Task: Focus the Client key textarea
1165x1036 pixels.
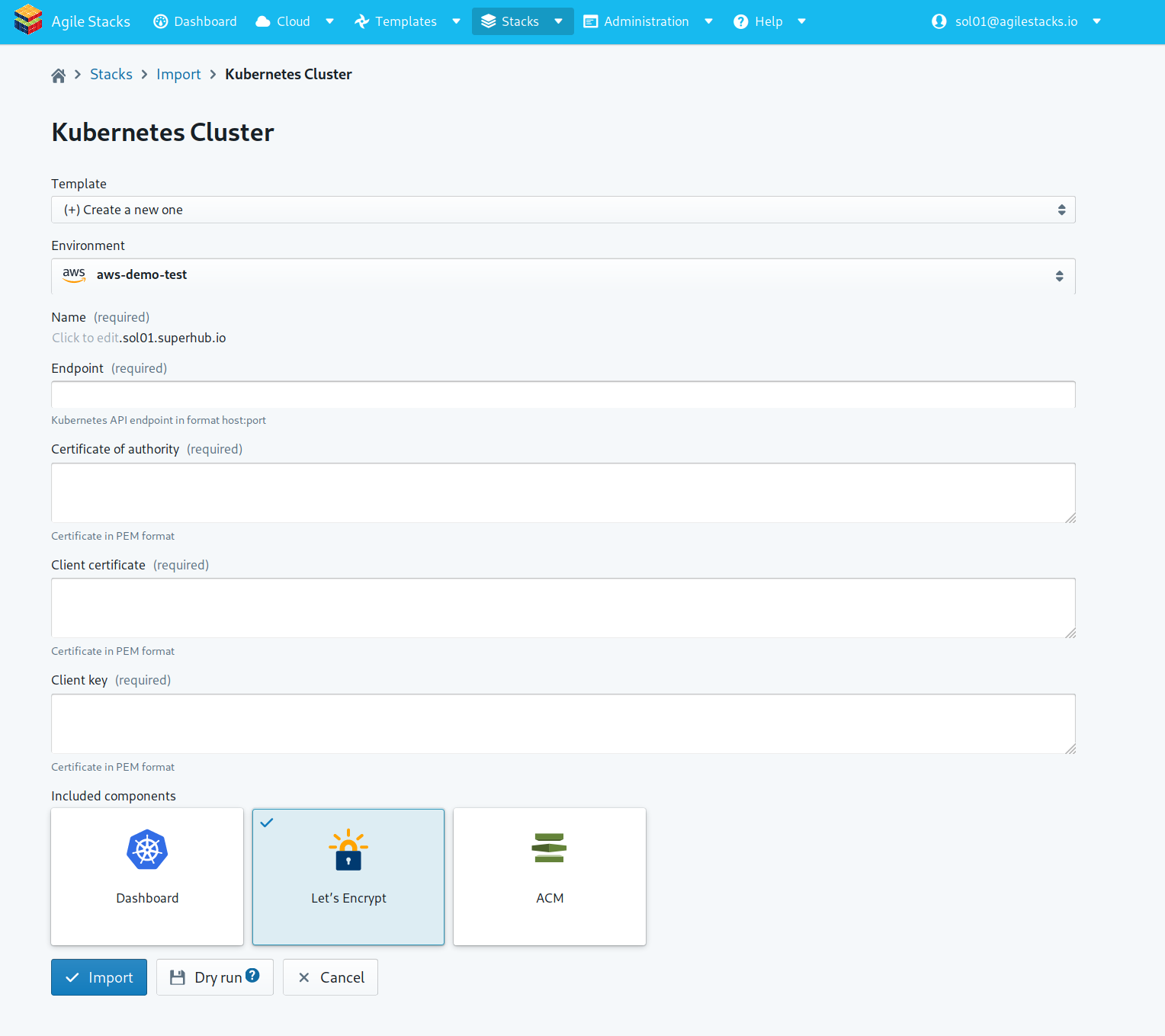Action: pos(563,723)
